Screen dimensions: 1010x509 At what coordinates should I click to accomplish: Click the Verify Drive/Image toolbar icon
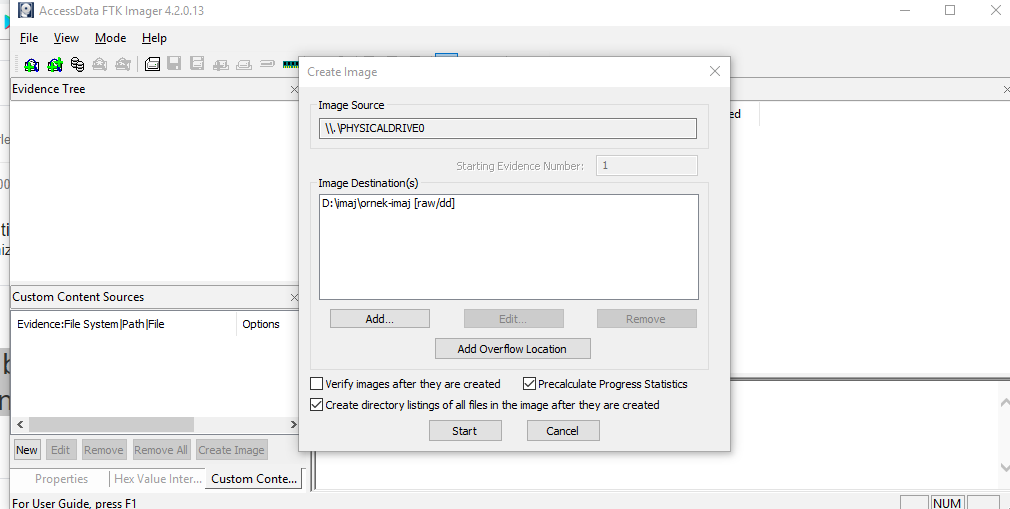point(267,64)
